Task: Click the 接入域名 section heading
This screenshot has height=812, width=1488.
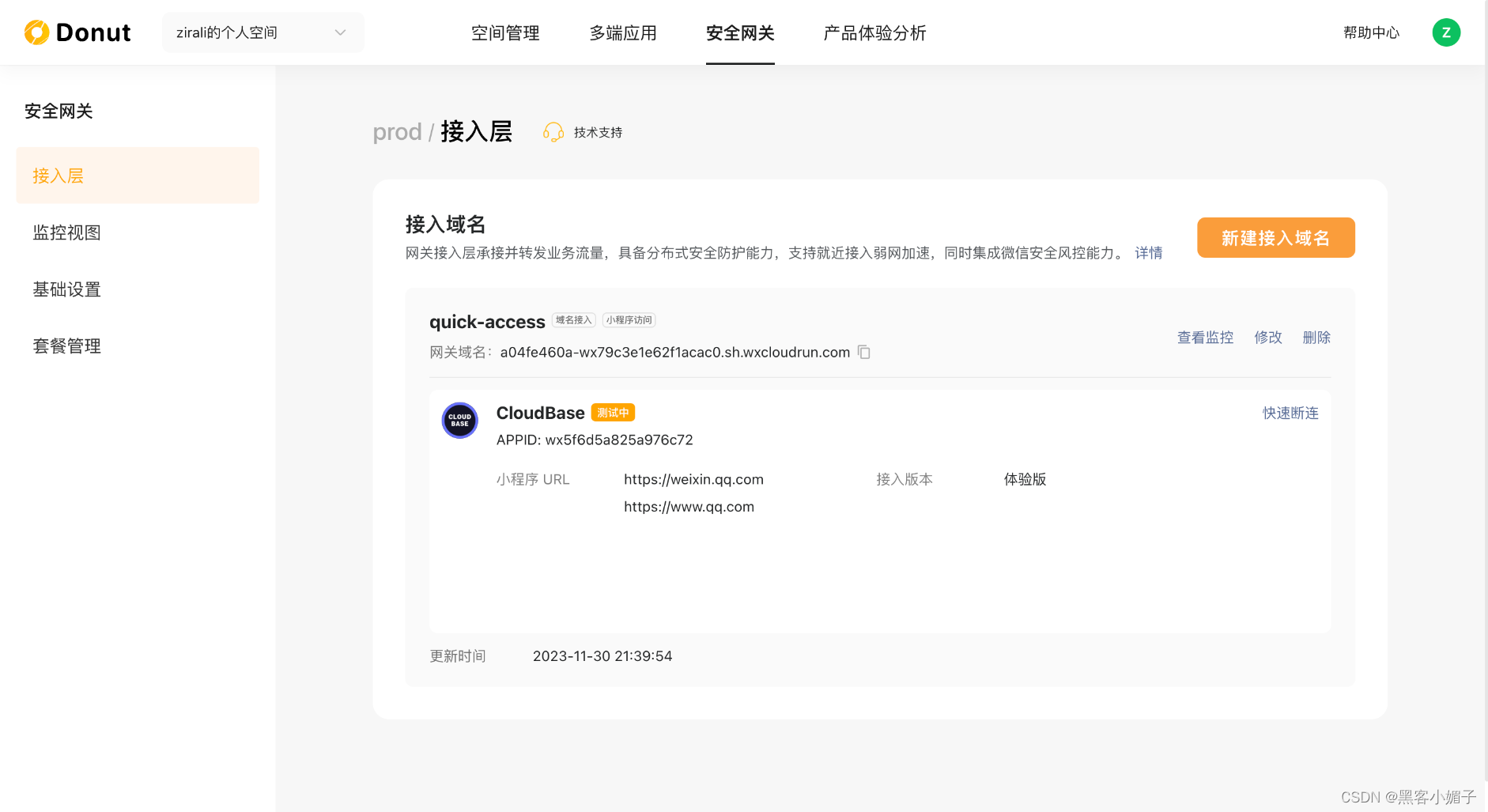Action: tap(445, 225)
